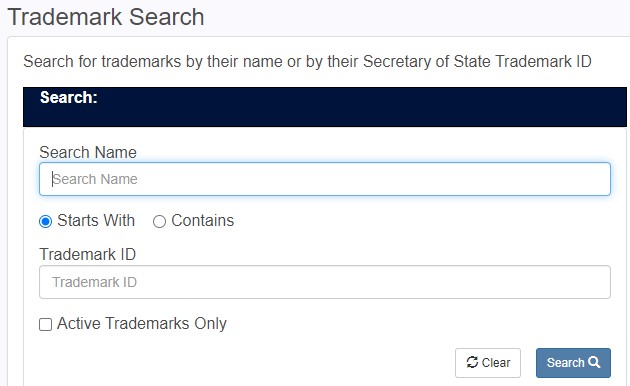Click the magnifying glass icon on Search button
630x386 pixels.
[x=594, y=362]
